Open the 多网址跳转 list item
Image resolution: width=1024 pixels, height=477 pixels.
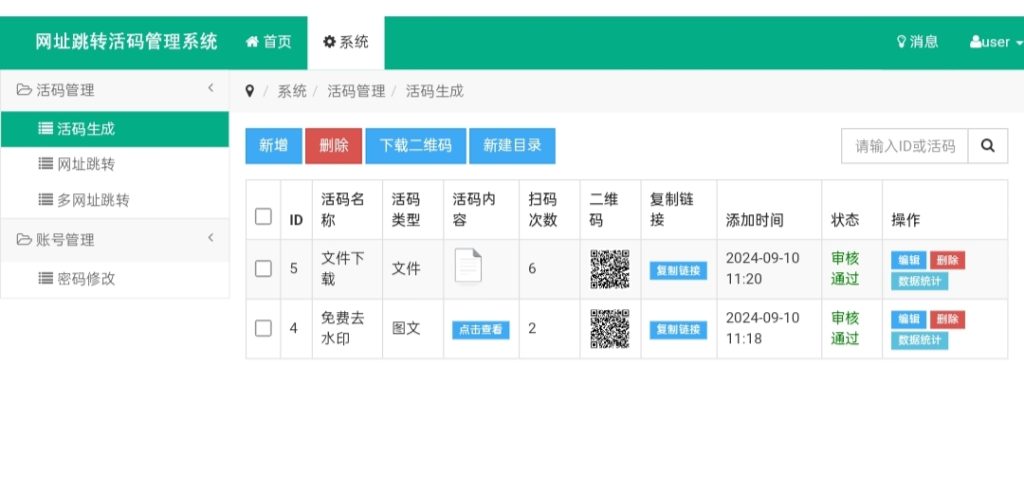[93, 200]
